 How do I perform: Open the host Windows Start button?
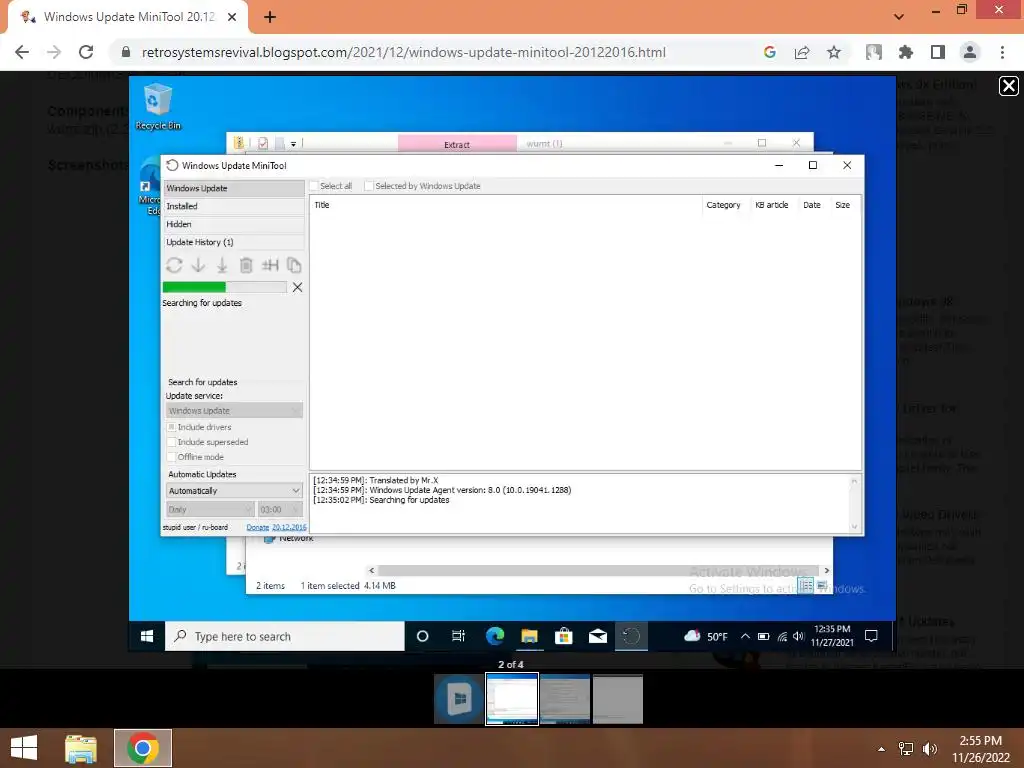click(24, 748)
